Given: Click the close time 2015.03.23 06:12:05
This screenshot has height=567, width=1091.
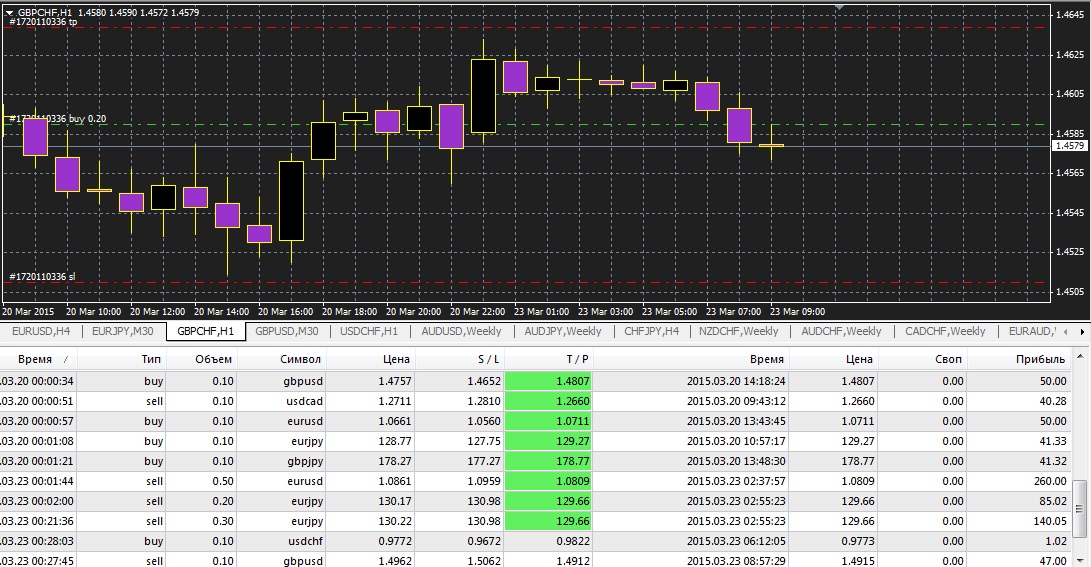Looking at the screenshot, I should click(736, 541).
